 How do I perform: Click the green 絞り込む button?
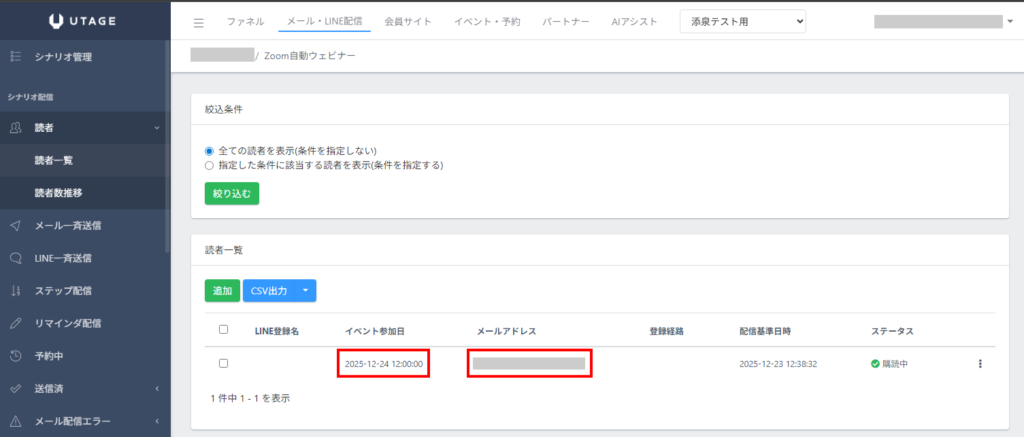(231, 192)
